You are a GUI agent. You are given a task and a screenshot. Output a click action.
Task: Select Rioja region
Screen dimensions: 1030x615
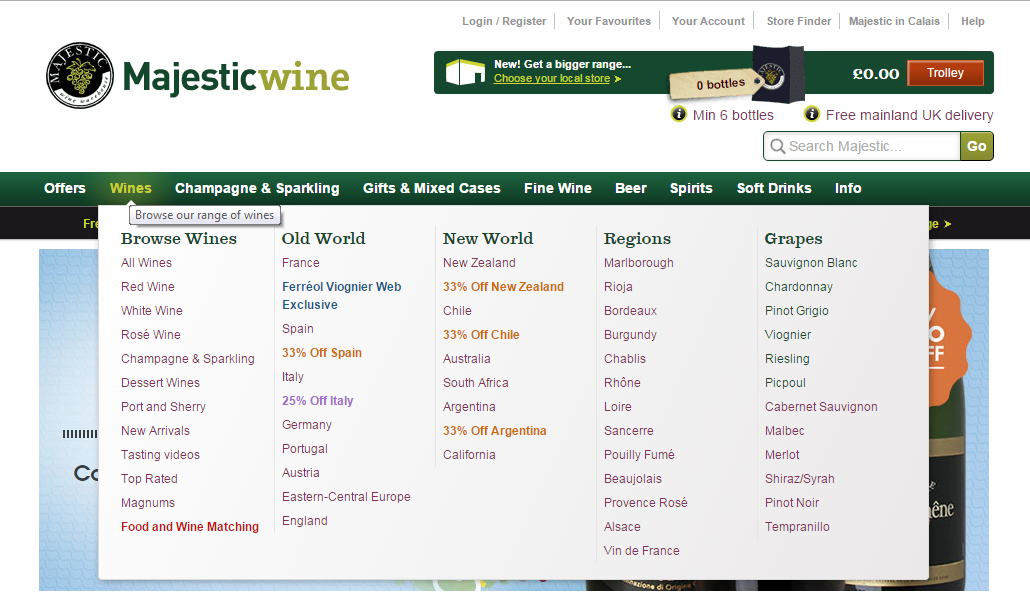618,287
